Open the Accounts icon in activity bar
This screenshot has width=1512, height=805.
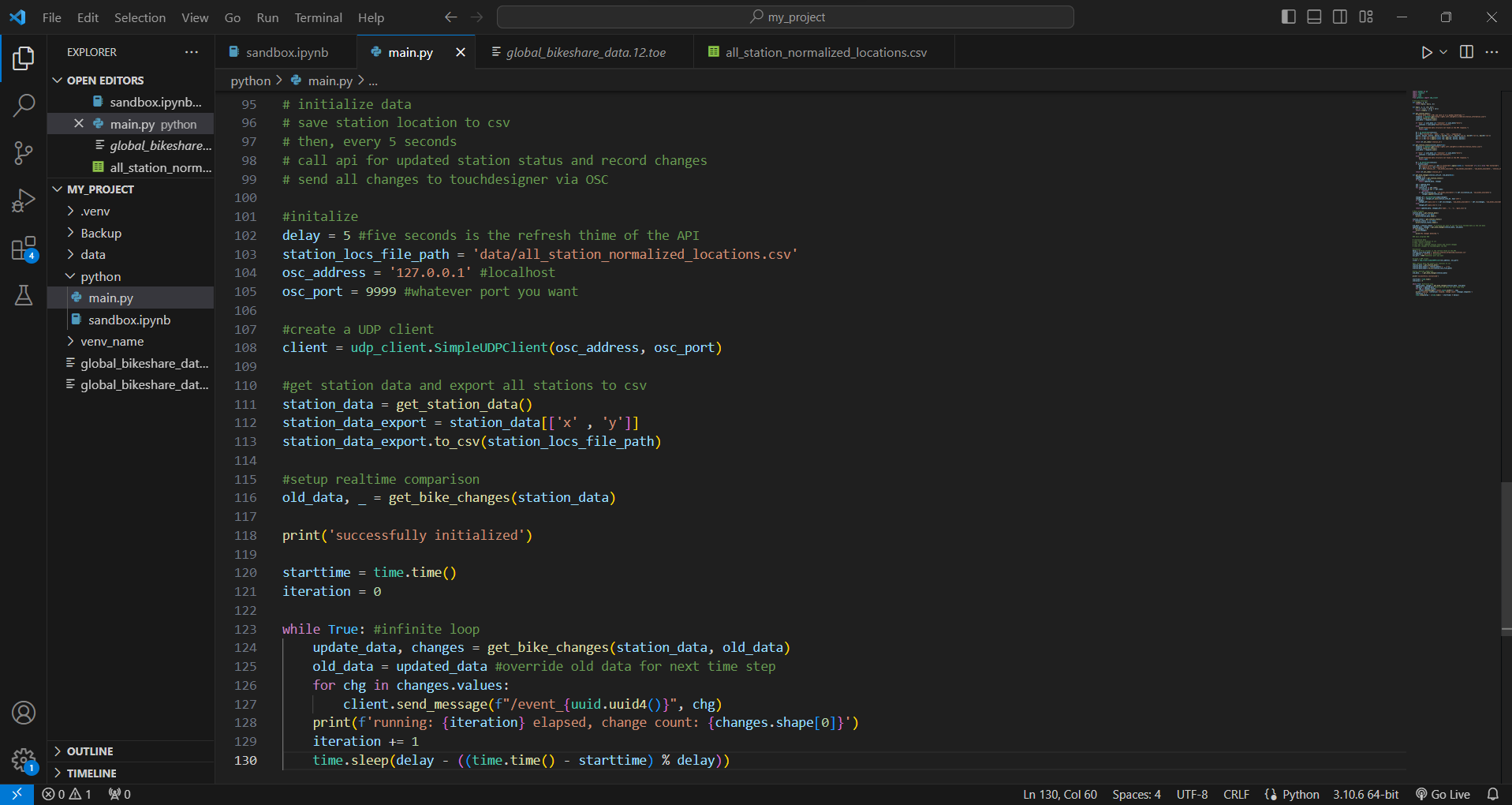24,713
